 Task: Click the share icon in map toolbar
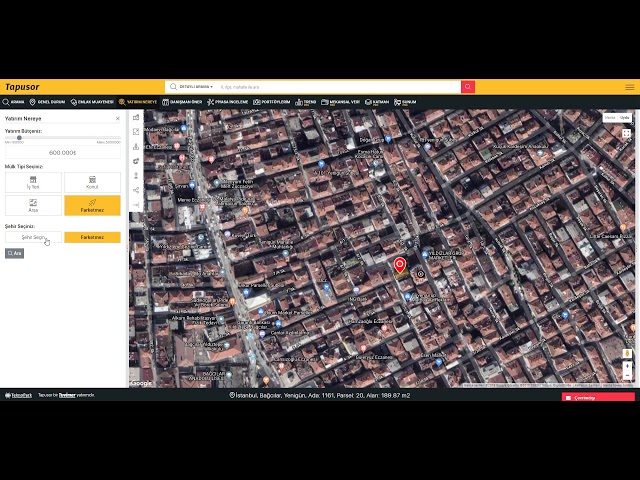tap(136, 190)
